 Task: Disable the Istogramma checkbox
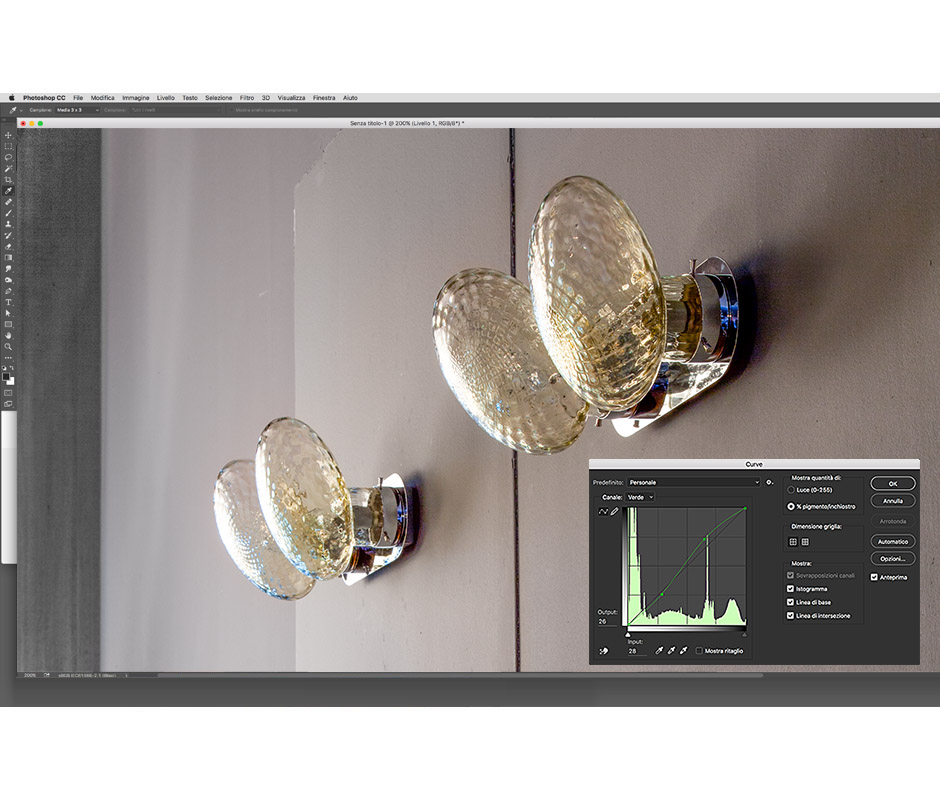coord(789,589)
